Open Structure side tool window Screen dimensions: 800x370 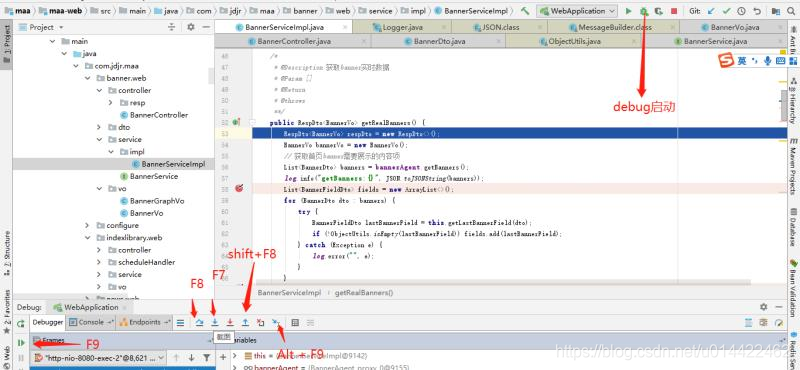(x=7, y=253)
